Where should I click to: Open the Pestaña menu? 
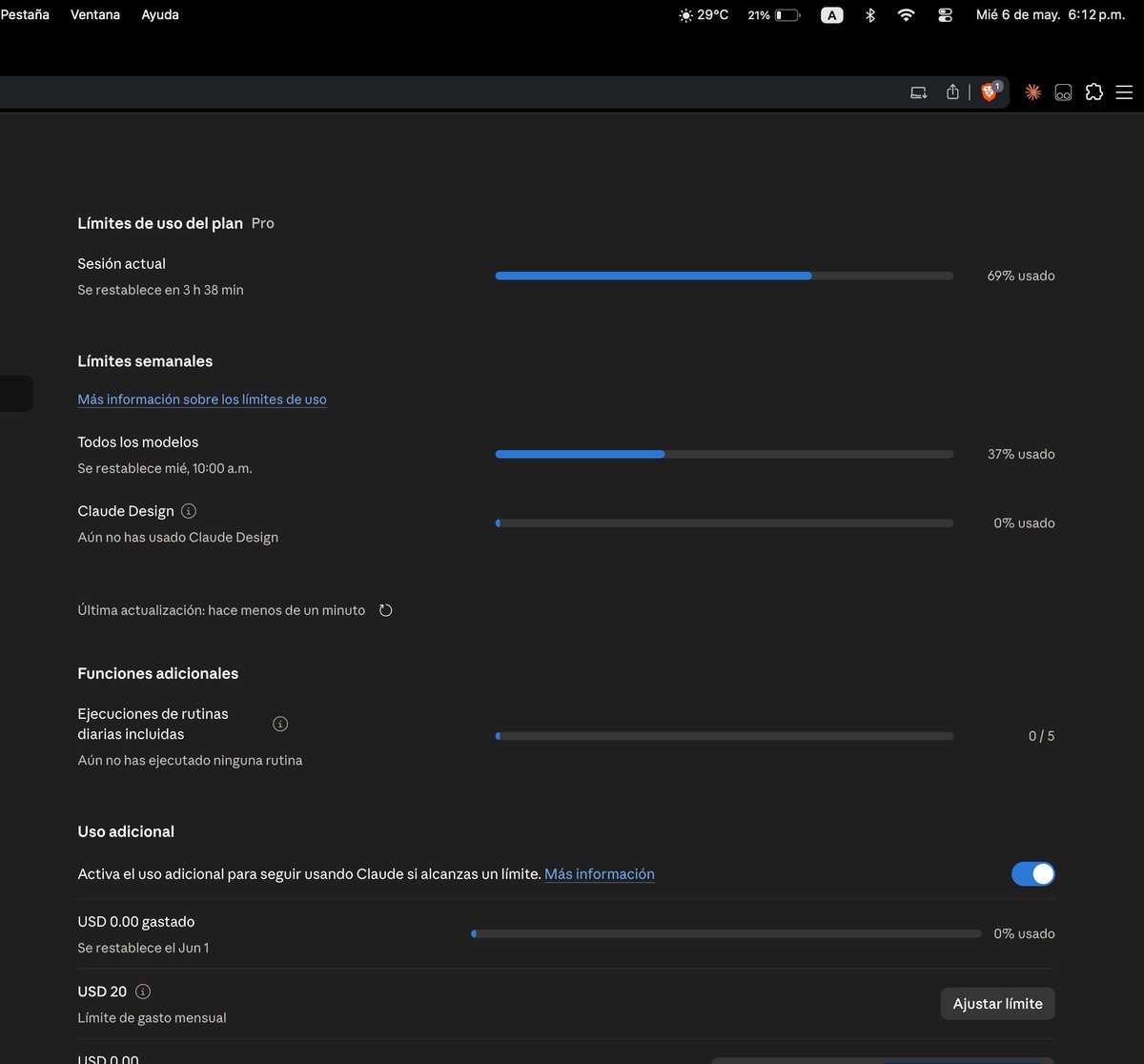25,15
